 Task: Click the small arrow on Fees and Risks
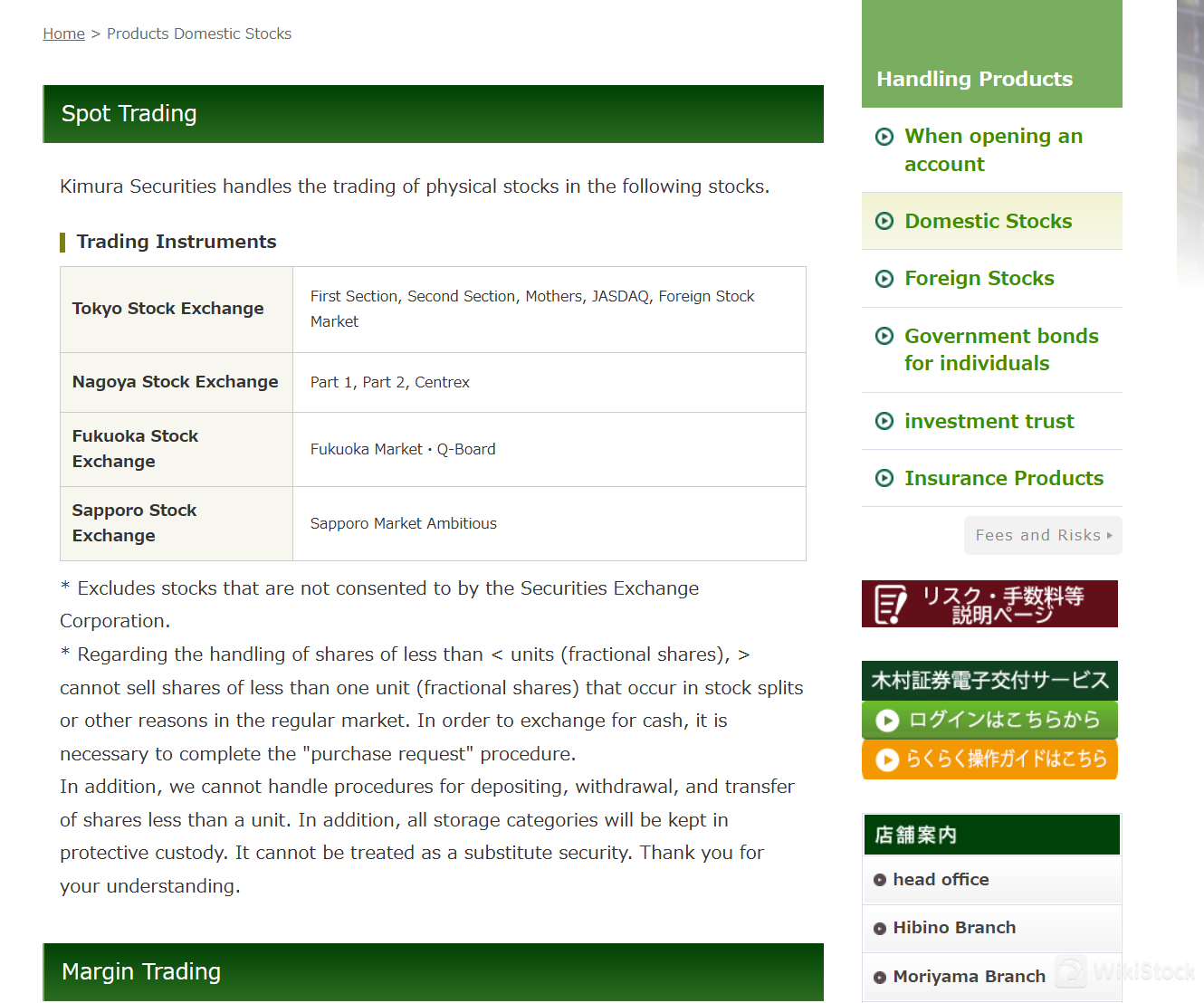[x=1110, y=535]
